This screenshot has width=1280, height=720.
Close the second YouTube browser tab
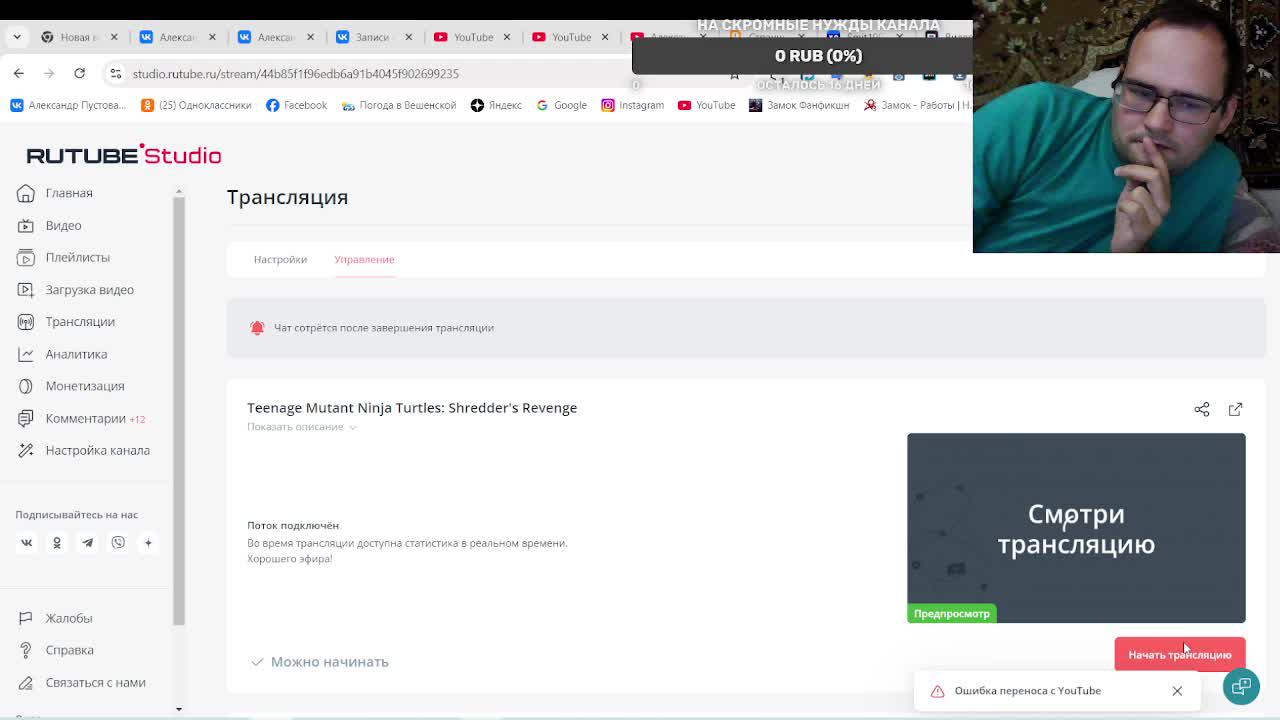click(604, 37)
